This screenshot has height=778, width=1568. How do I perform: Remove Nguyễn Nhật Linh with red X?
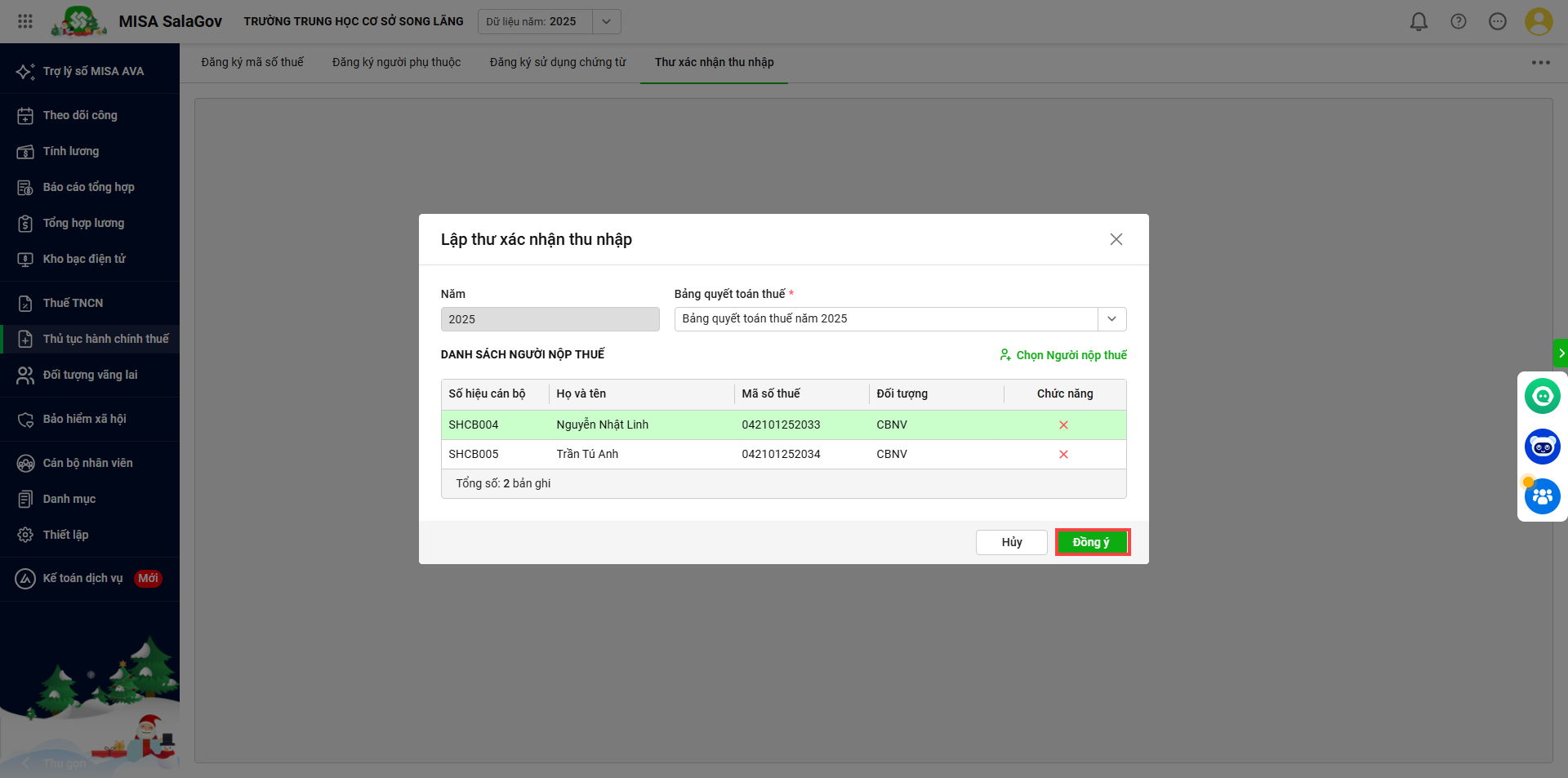point(1063,425)
